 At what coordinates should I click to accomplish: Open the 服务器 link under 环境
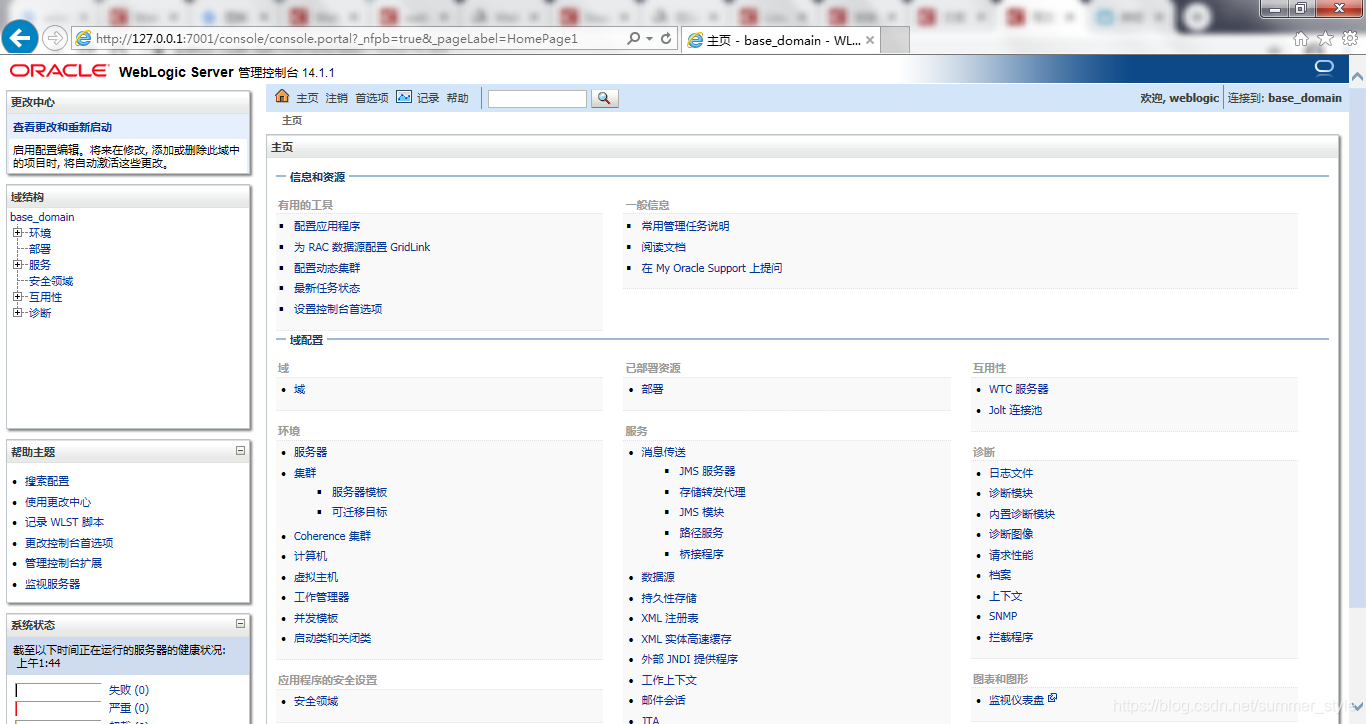click(x=310, y=452)
